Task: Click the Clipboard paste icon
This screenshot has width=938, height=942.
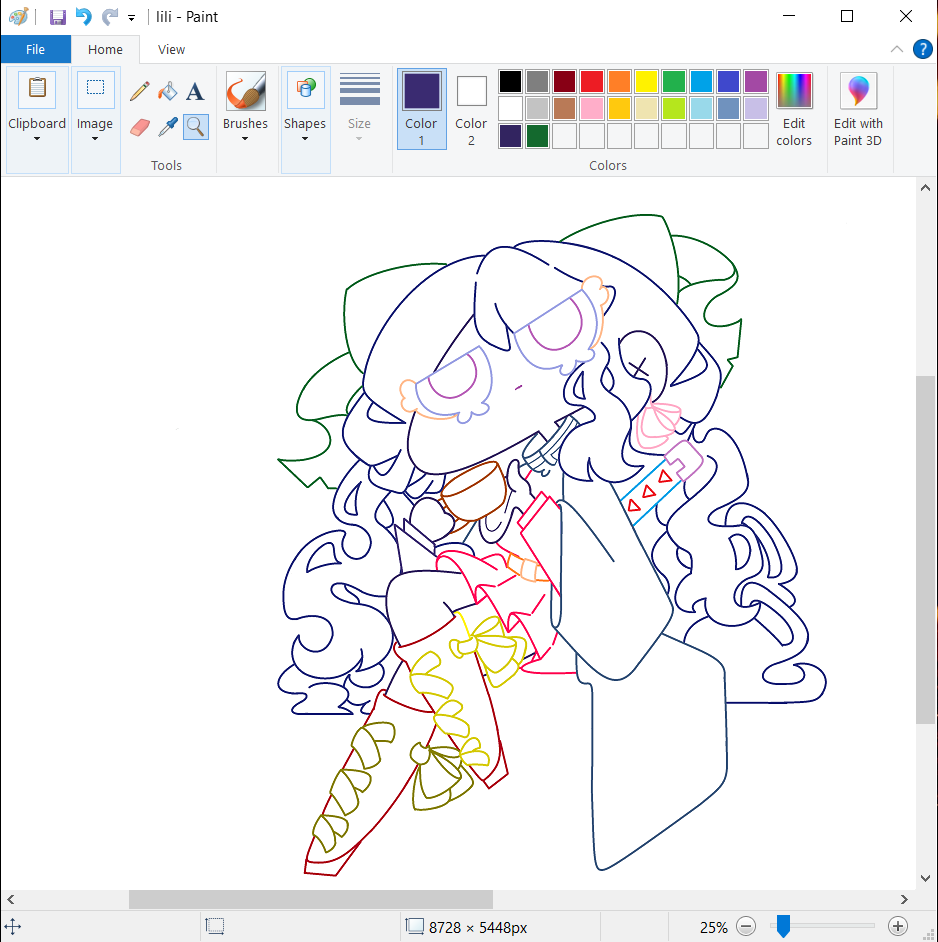Action: coord(37,90)
